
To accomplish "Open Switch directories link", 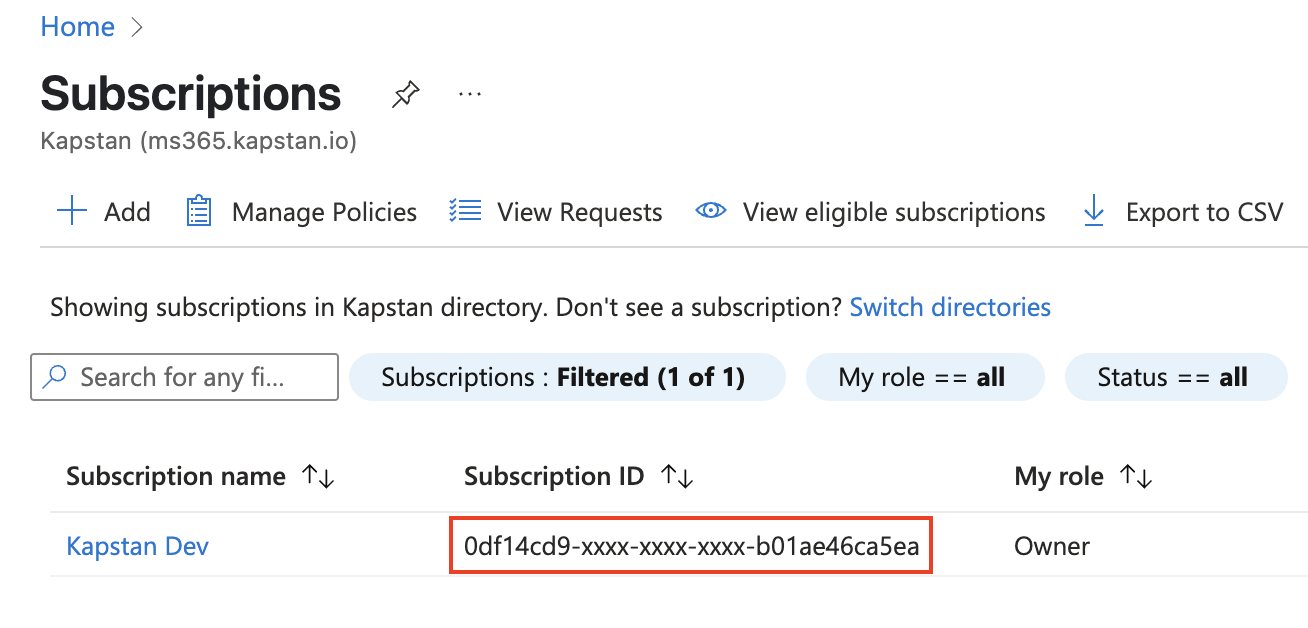I will [x=950, y=307].
